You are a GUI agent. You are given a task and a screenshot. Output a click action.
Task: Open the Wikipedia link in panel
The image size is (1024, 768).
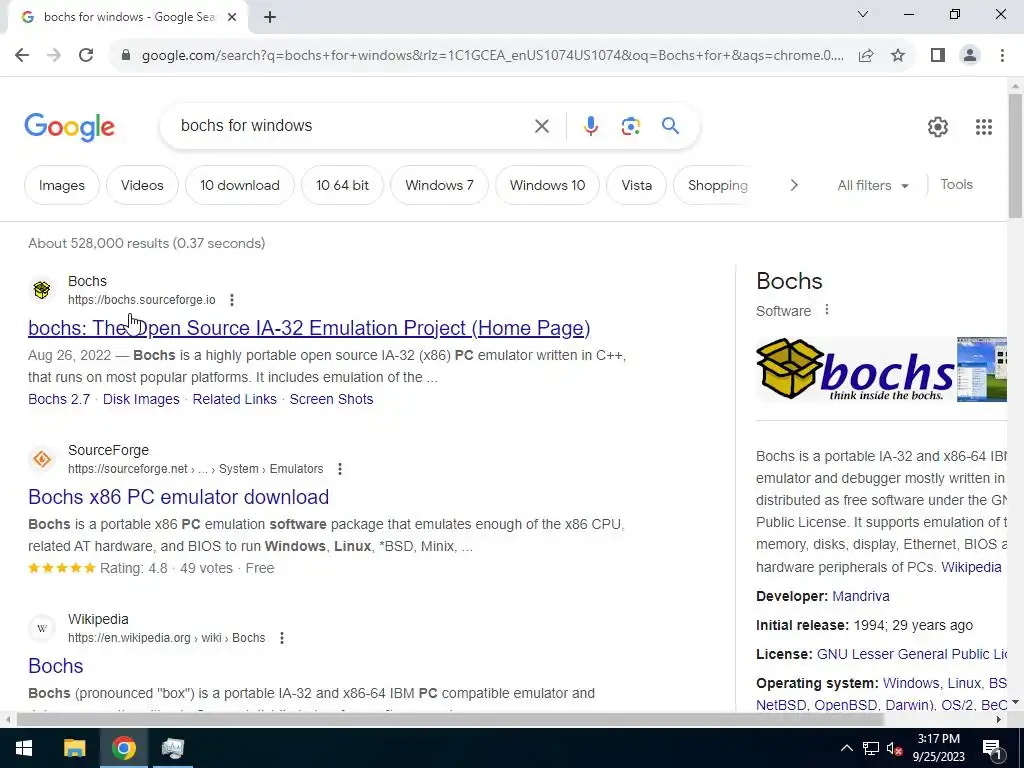[971, 567]
